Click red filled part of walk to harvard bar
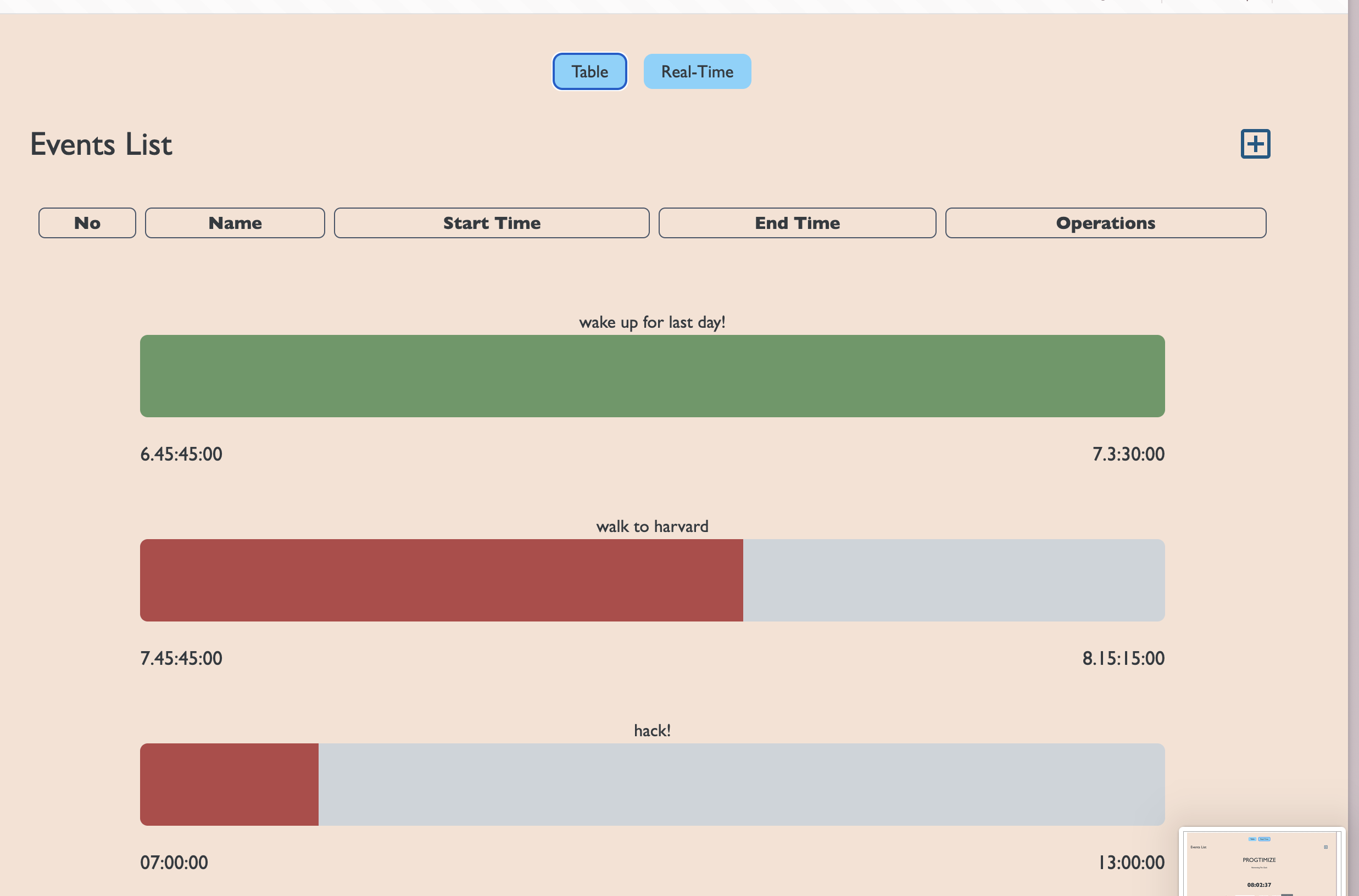The height and width of the screenshot is (896, 1359). [x=441, y=580]
